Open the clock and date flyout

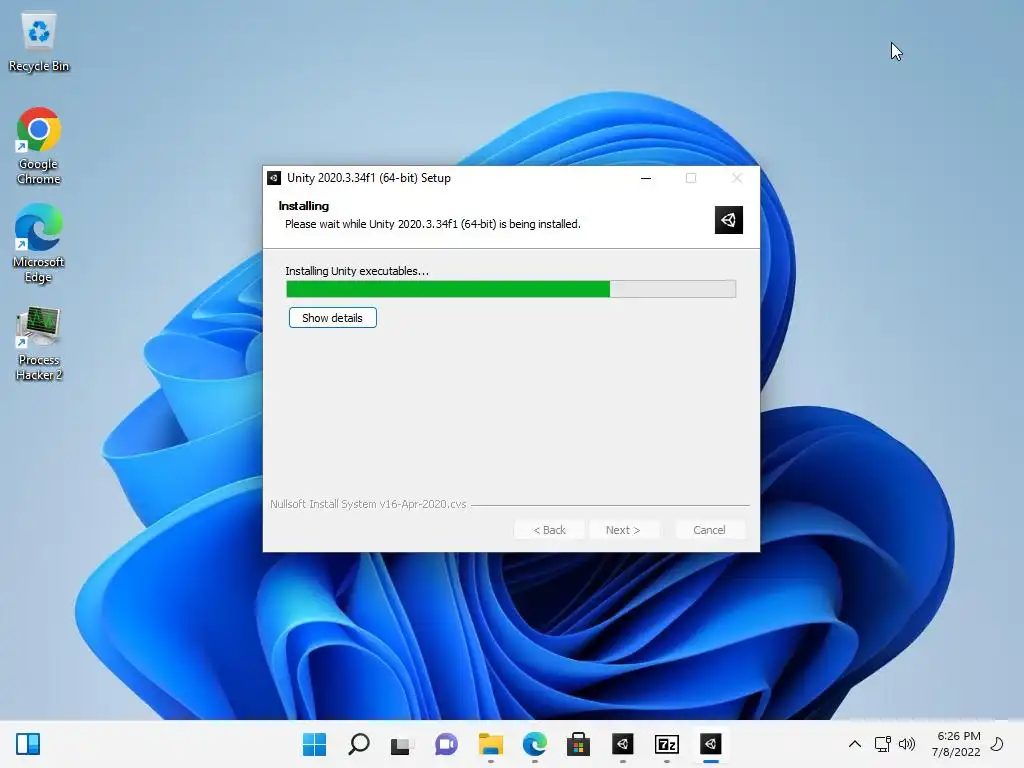click(956, 744)
